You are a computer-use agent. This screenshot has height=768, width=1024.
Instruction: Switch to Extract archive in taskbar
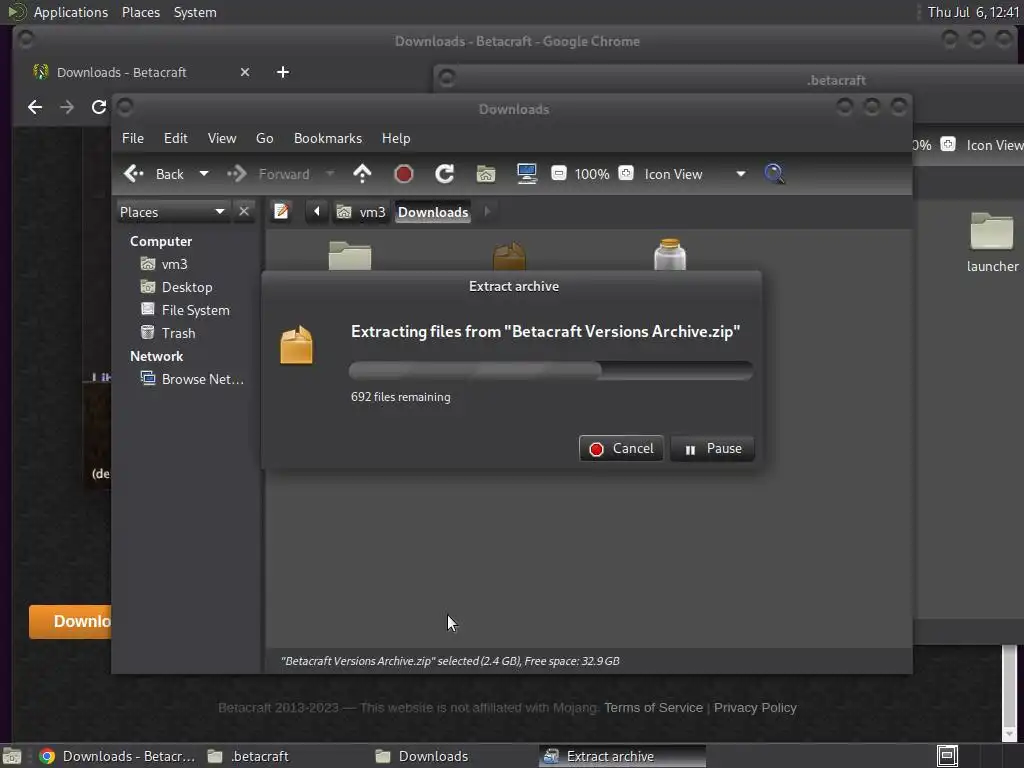tap(622, 756)
